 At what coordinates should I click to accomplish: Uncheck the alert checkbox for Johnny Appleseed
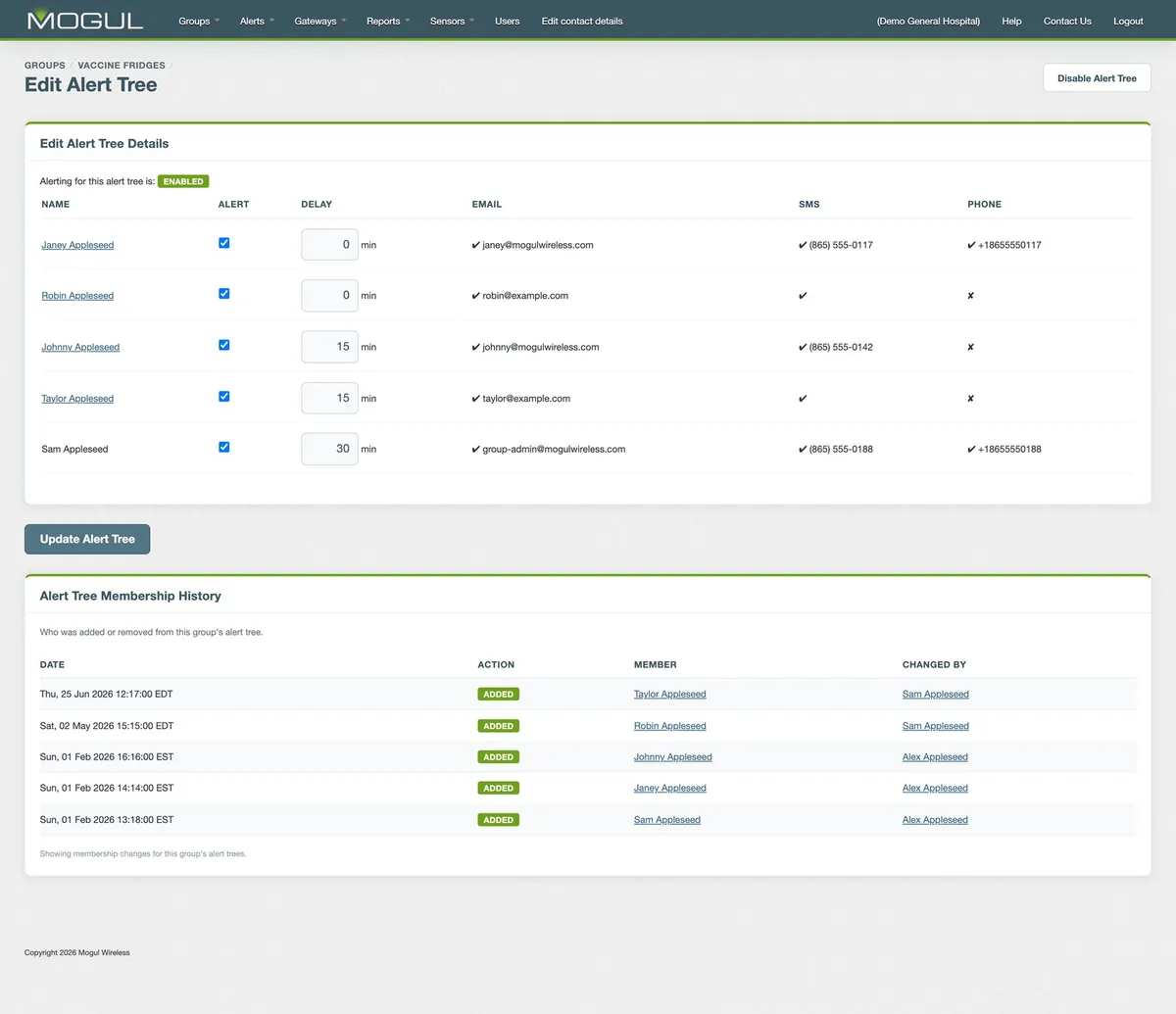tap(224, 345)
